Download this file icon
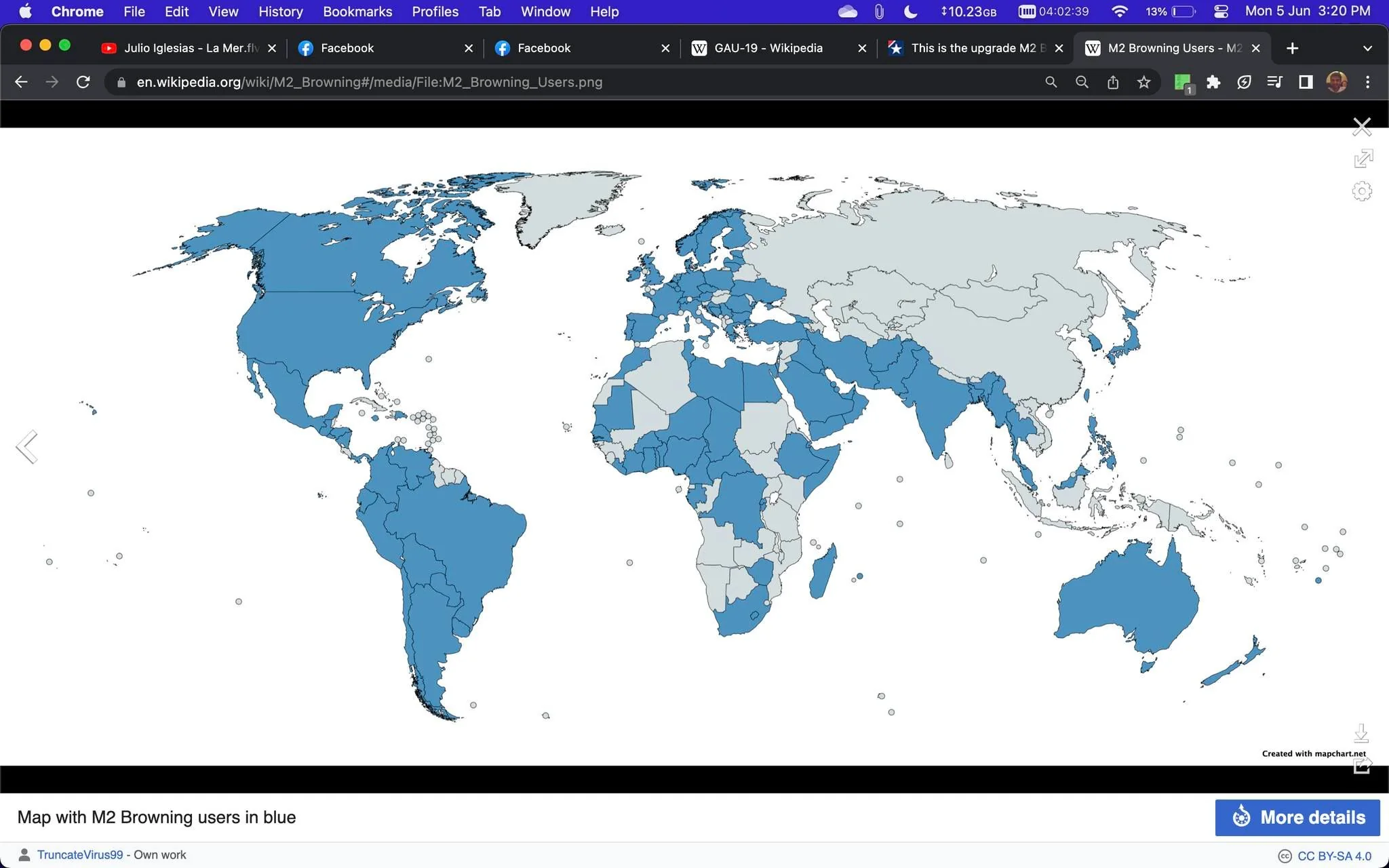Screen dimensions: 1389x868 (x=1361, y=733)
